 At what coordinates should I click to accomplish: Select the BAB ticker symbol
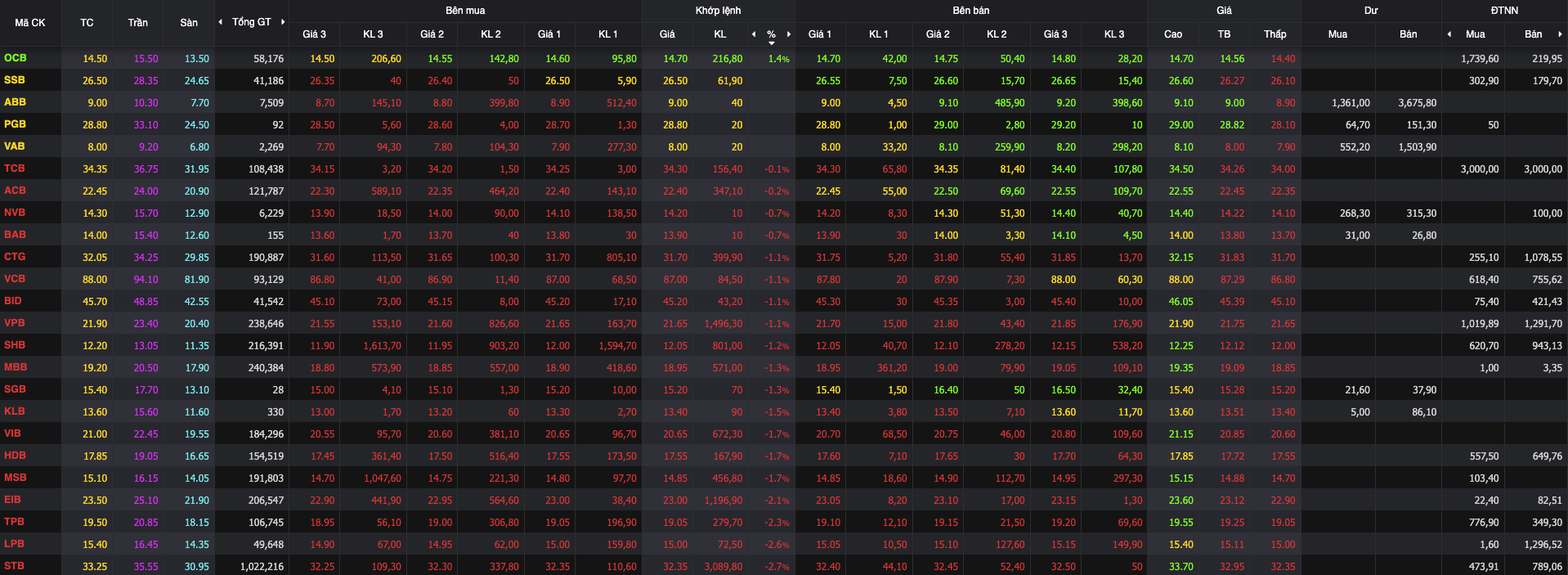[15, 235]
